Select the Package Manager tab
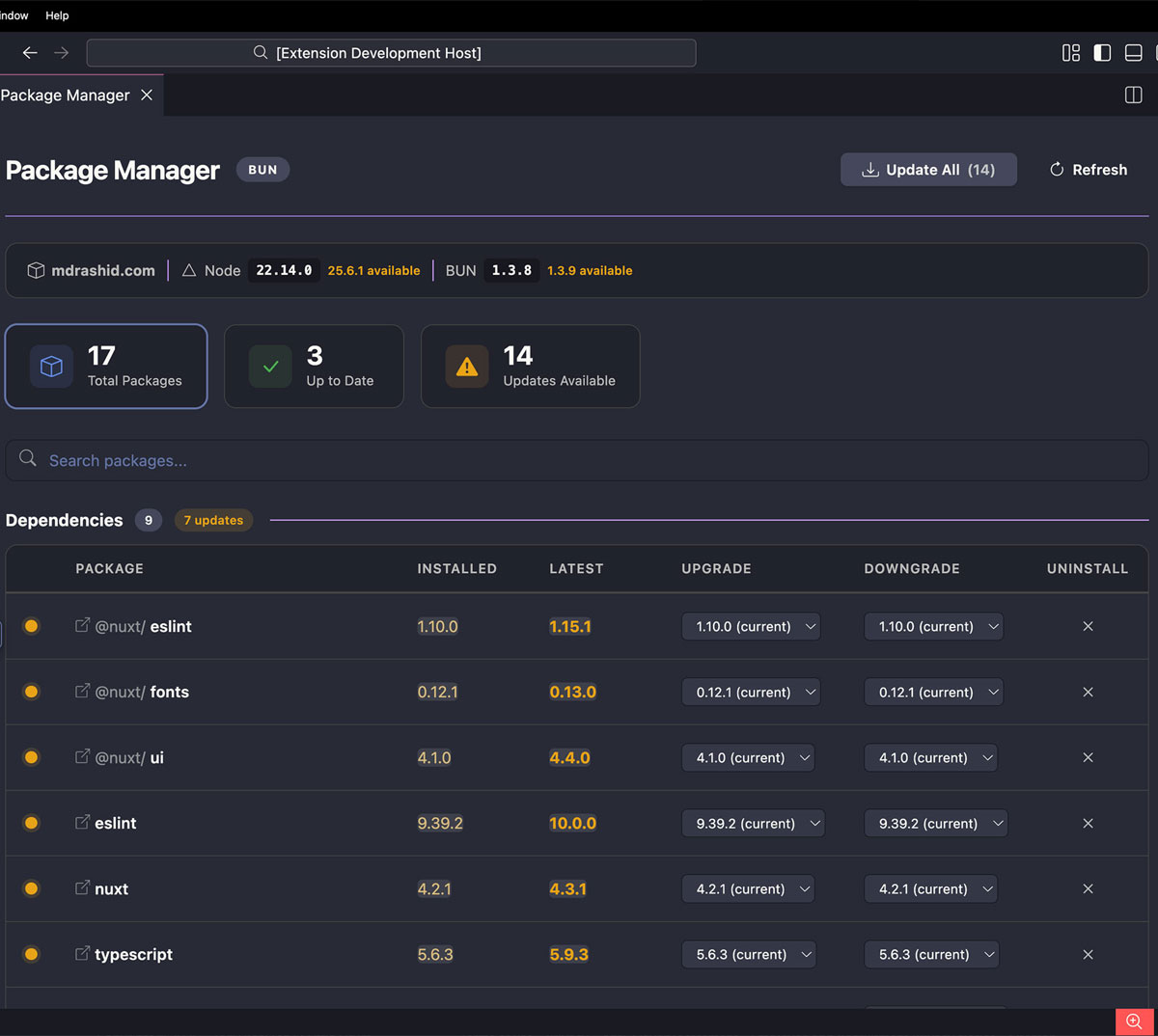Viewport: 1158px width, 1036px height. coord(66,95)
